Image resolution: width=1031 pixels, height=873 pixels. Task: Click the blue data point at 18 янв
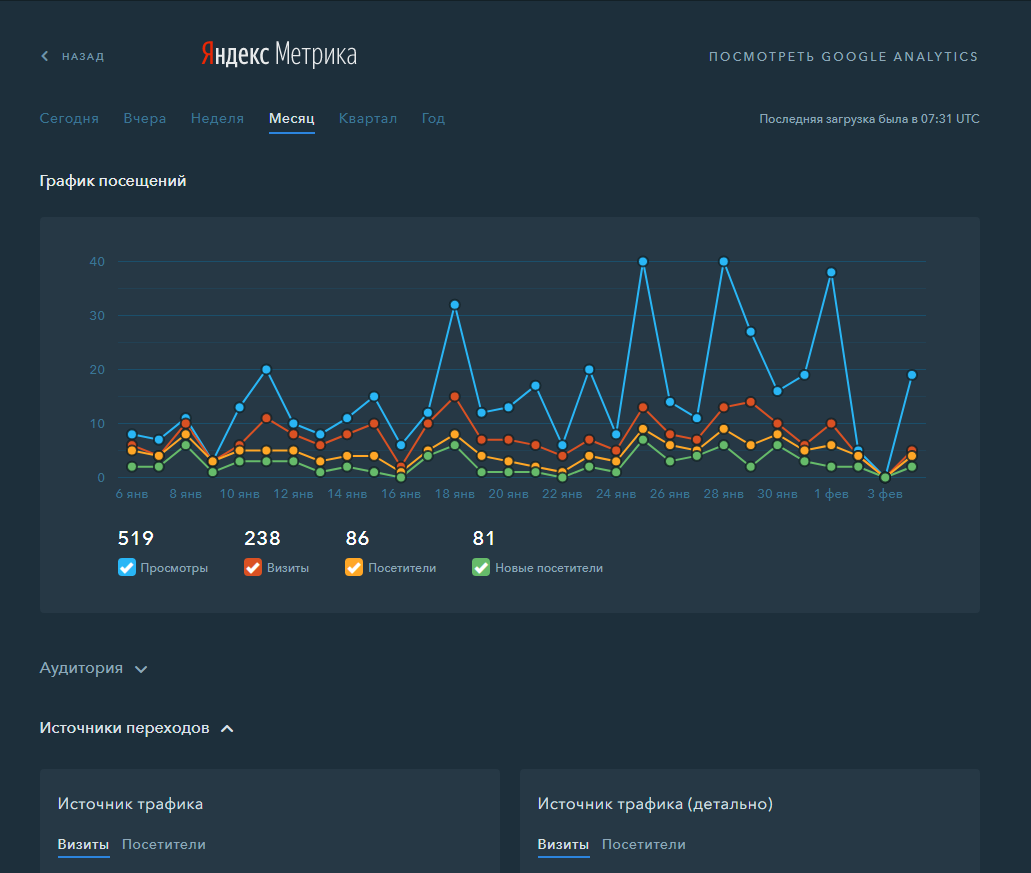point(454,305)
